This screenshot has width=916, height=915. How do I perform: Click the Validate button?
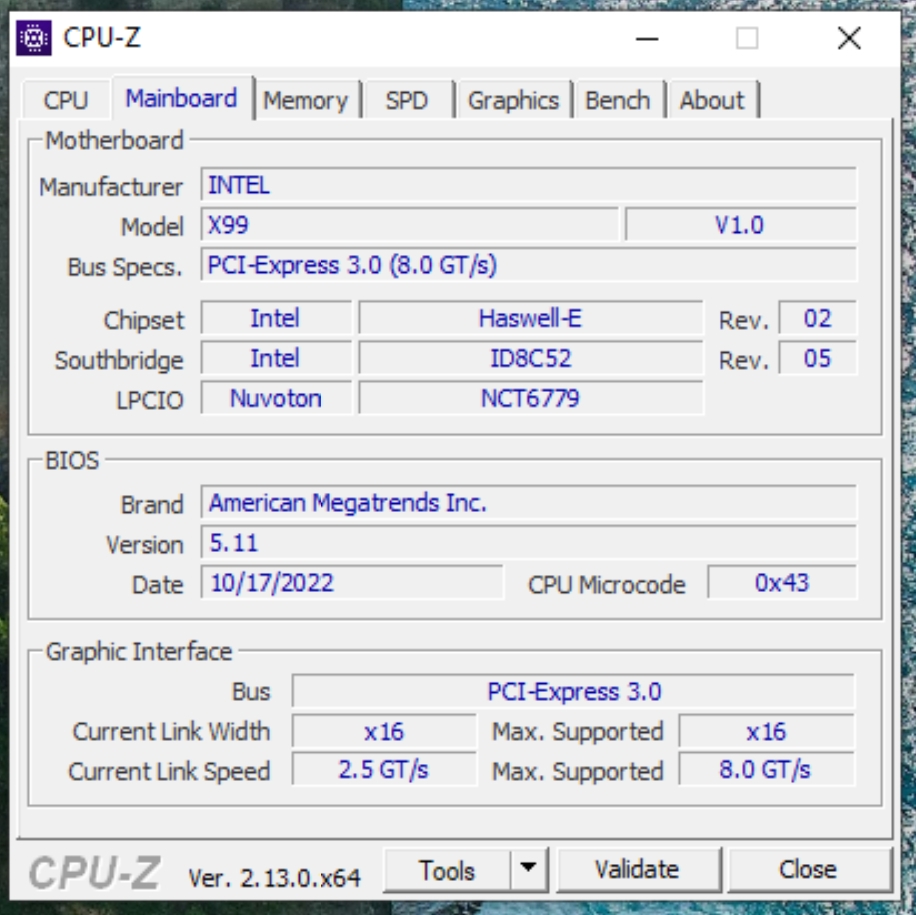point(637,870)
